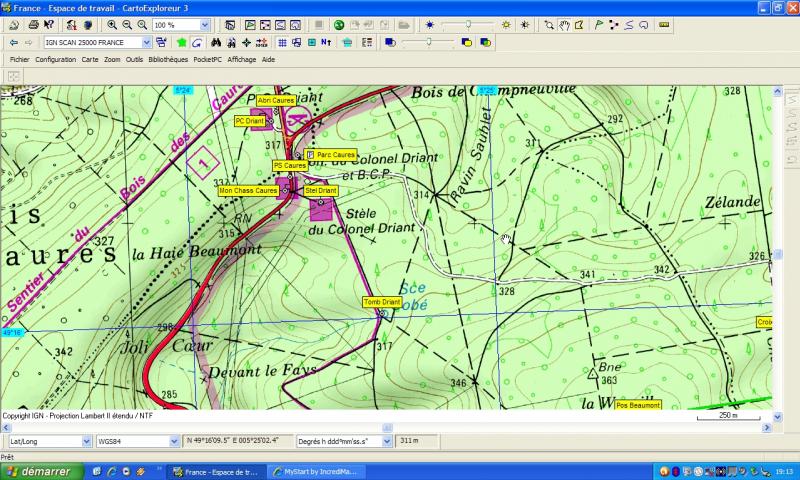Click the blue and yellow overlay icon

coord(466,42)
